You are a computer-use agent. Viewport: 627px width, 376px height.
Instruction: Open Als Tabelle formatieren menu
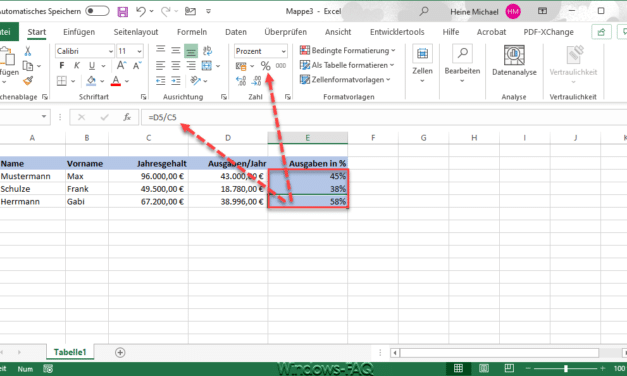[x=347, y=65]
